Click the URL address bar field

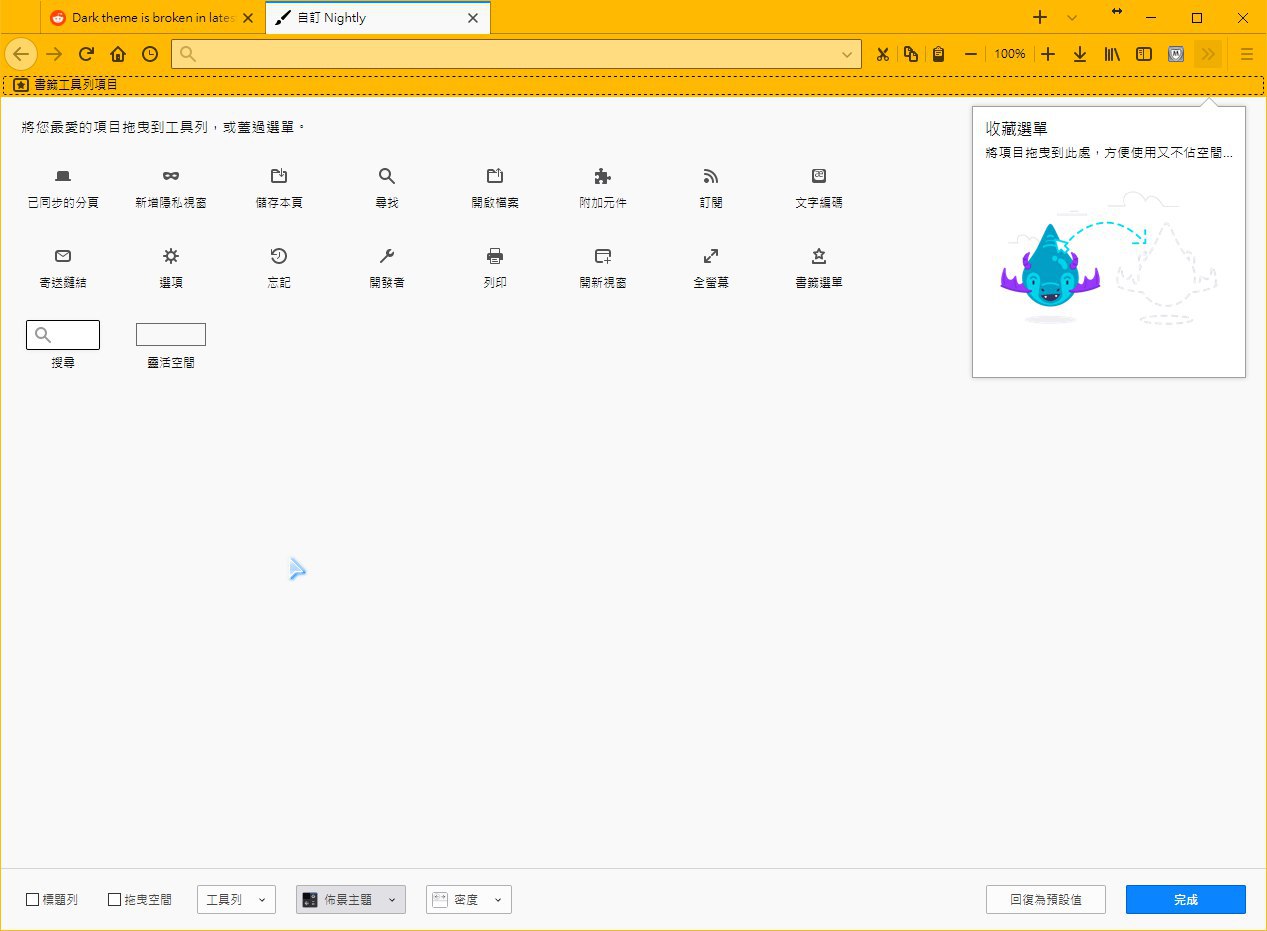(x=515, y=54)
